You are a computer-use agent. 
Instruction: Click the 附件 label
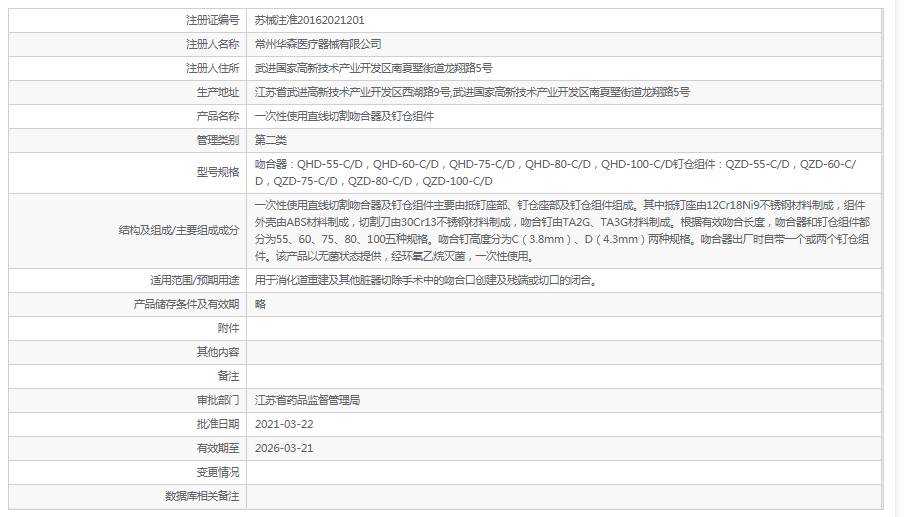228,328
